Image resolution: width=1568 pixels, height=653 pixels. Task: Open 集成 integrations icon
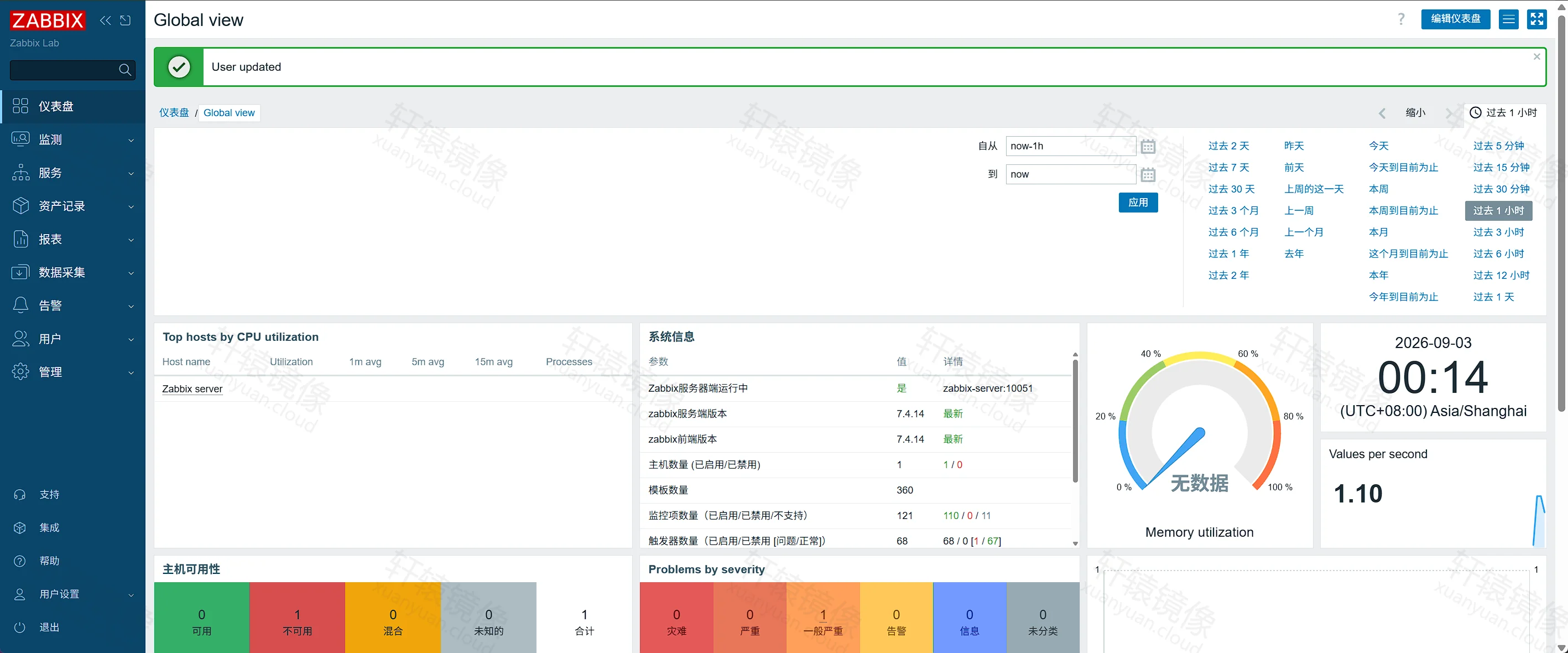pos(19,527)
